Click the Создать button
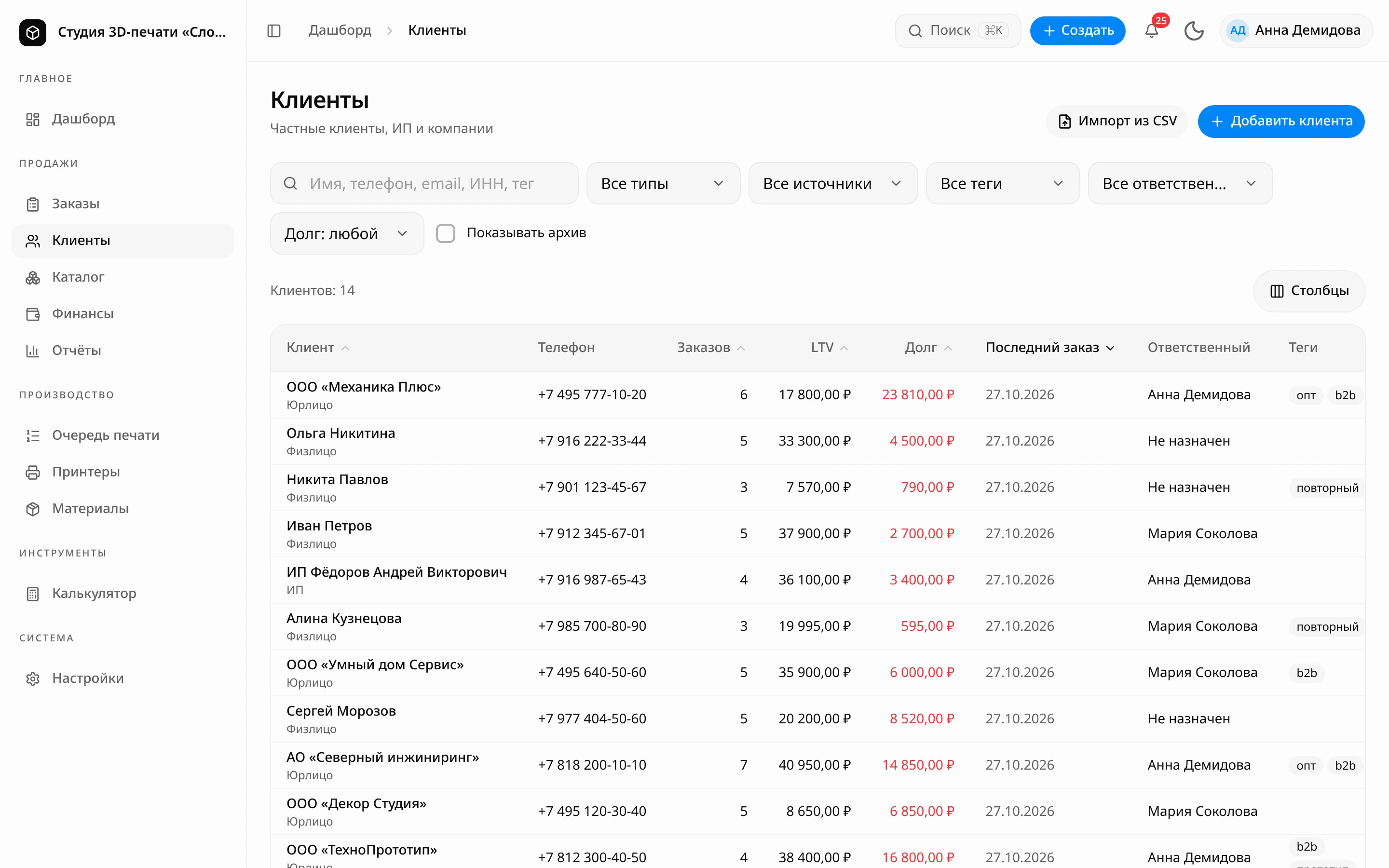This screenshot has width=1389, height=868. pyautogui.click(x=1077, y=30)
